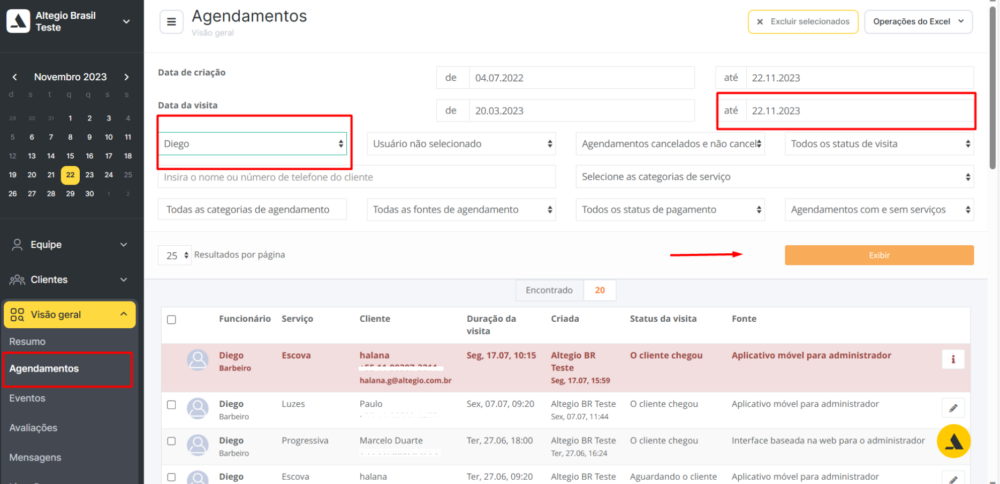Image resolution: width=1000 pixels, height=484 pixels.
Task: Click Seg, 17.07, 10:15 visit time
Action: click(x=501, y=355)
